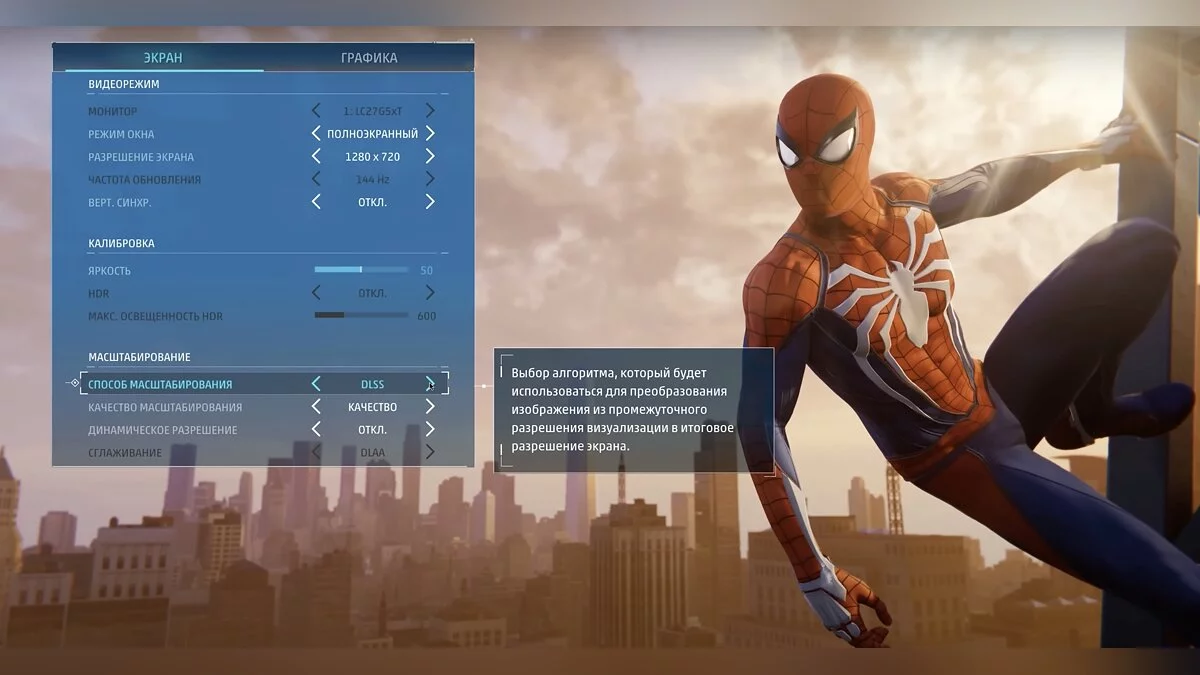Increase РАЗРЕШЕНИЕ ЭКРАНА with right arrow
Image resolution: width=1200 pixels, height=675 pixels.
coord(430,157)
